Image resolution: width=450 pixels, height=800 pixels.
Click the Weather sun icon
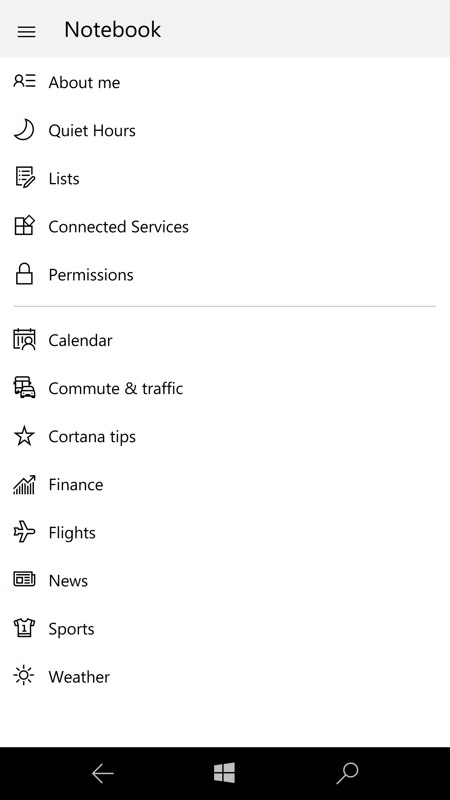pos(23,676)
